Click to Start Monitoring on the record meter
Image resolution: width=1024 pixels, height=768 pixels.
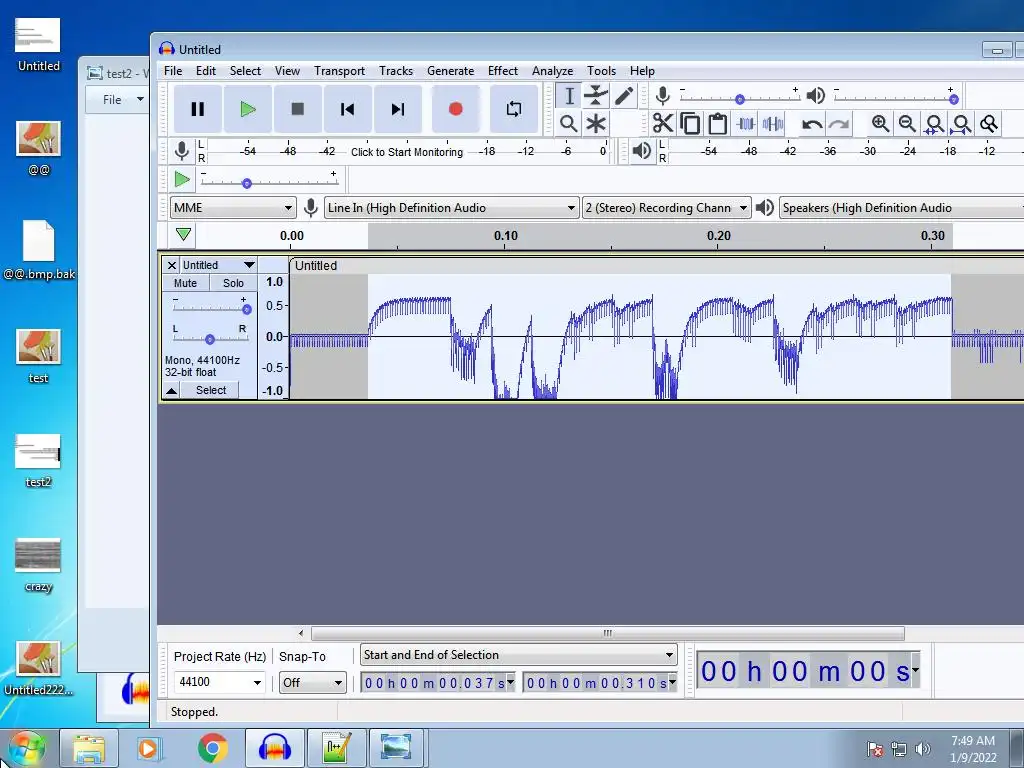point(407,152)
